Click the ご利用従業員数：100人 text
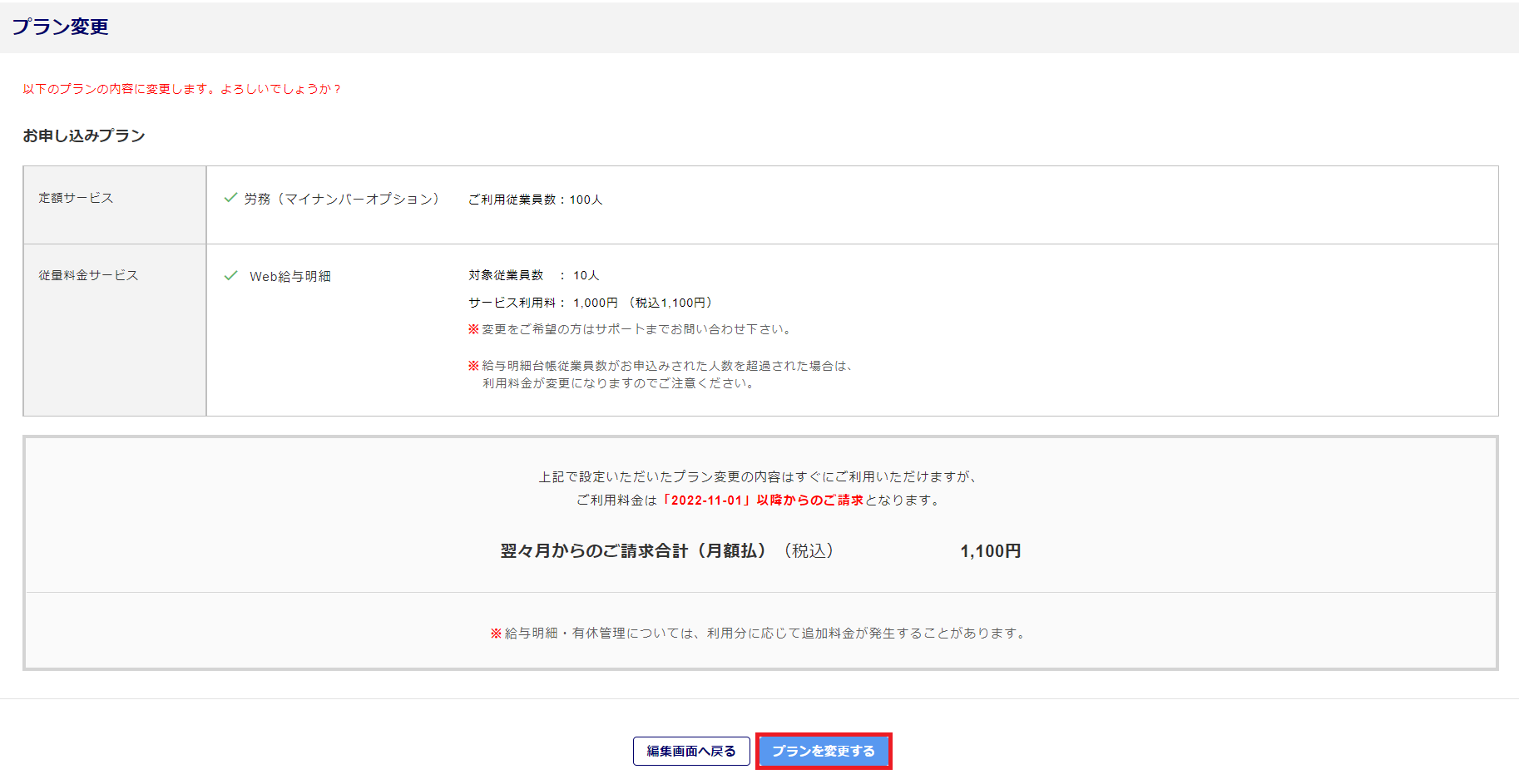Image resolution: width=1519 pixels, height=784 pixels. [535, 200]
